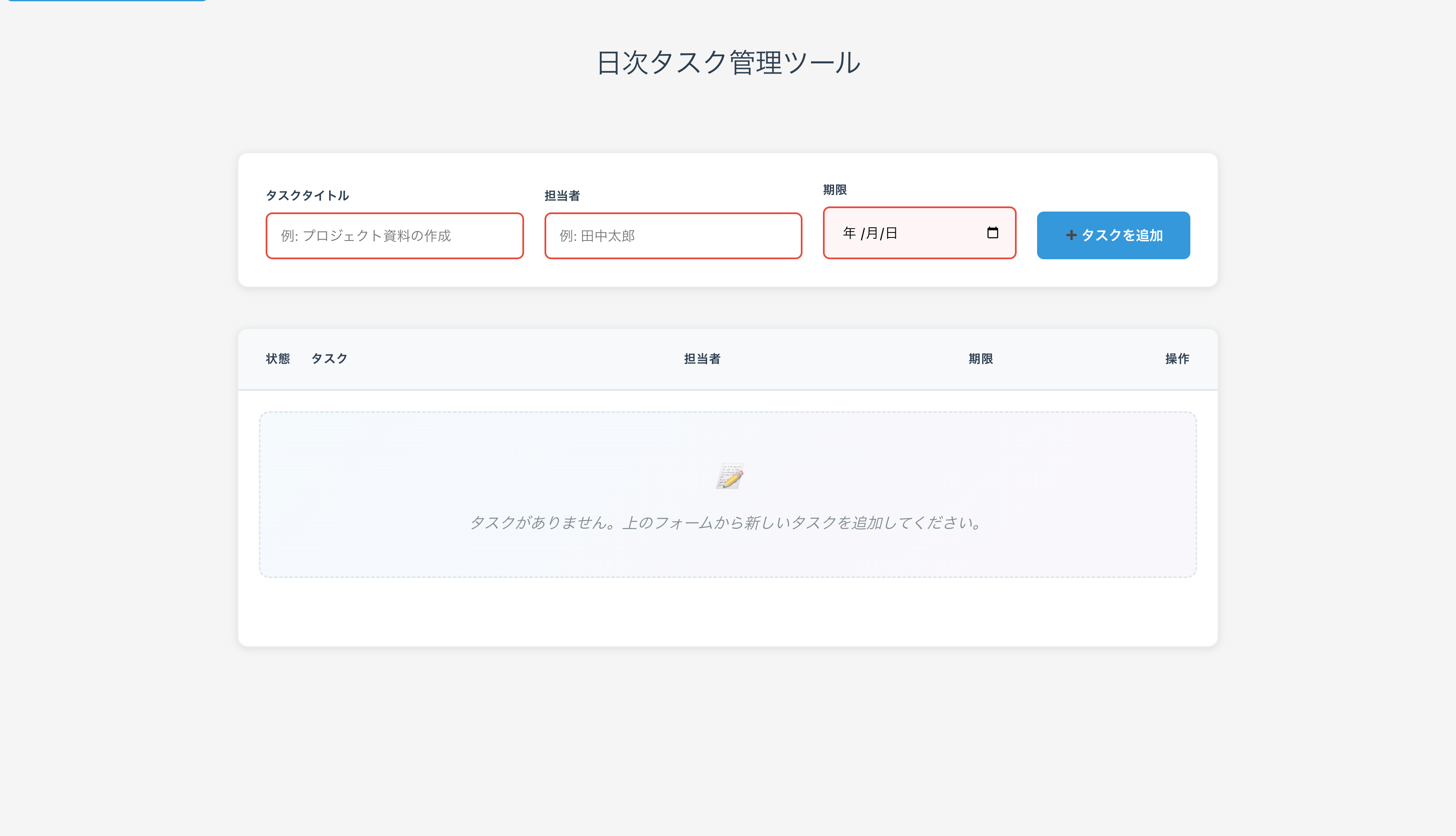The image size is (1456, 836).
Task: Click the 日次タスク管理ツール page heading
Action: pos(728,62)
